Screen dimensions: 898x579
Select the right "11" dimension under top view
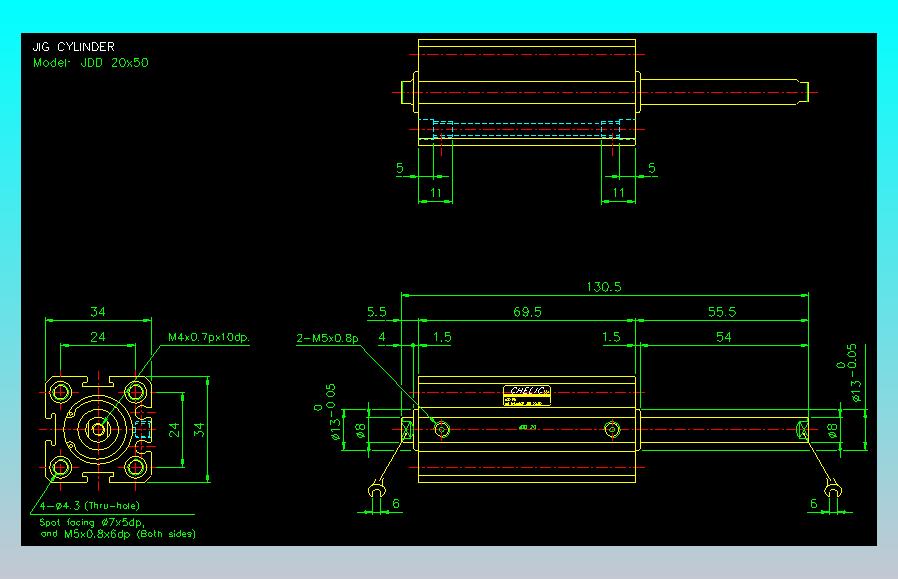(619, 193)
